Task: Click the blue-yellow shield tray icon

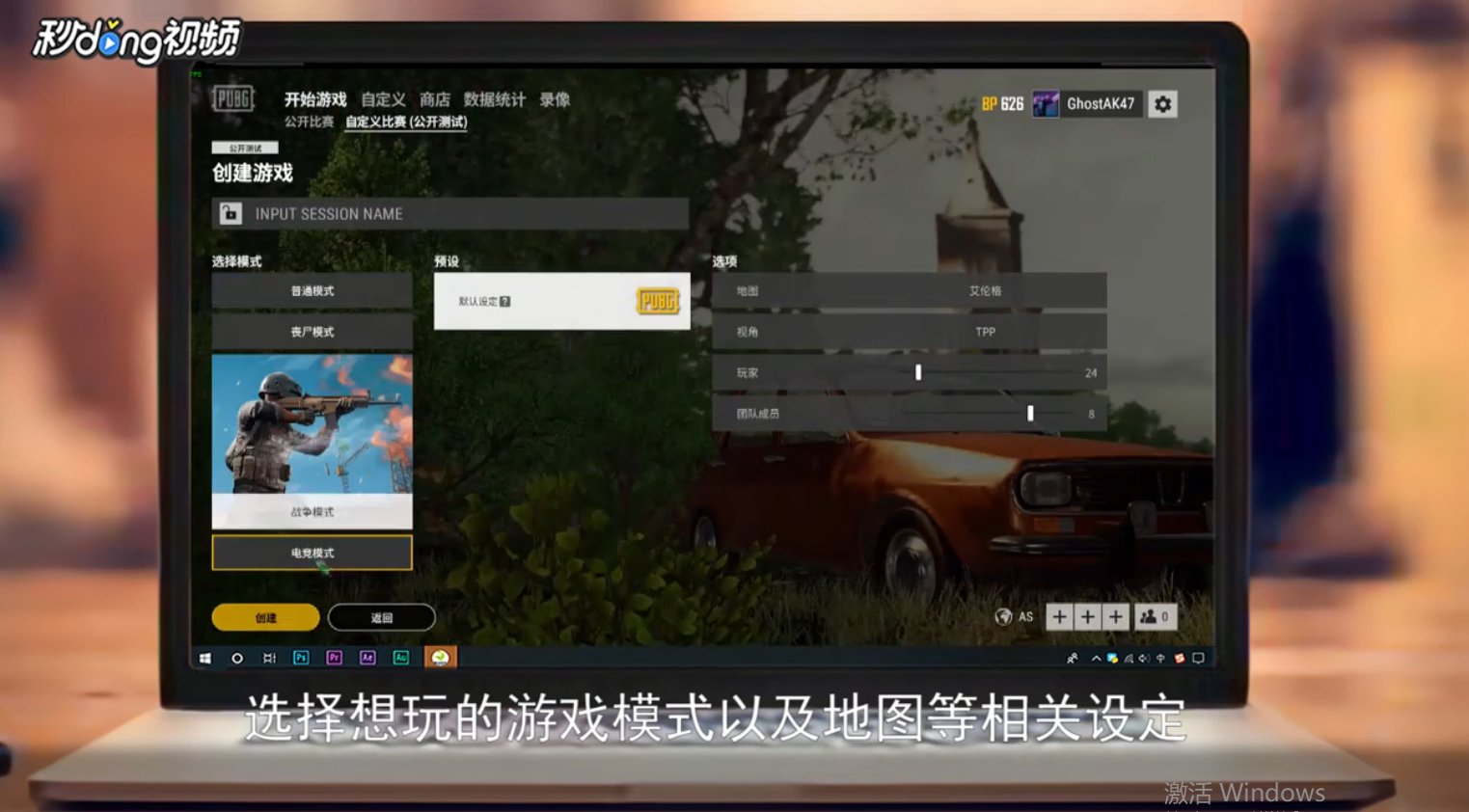Action: click(1112, 658)
